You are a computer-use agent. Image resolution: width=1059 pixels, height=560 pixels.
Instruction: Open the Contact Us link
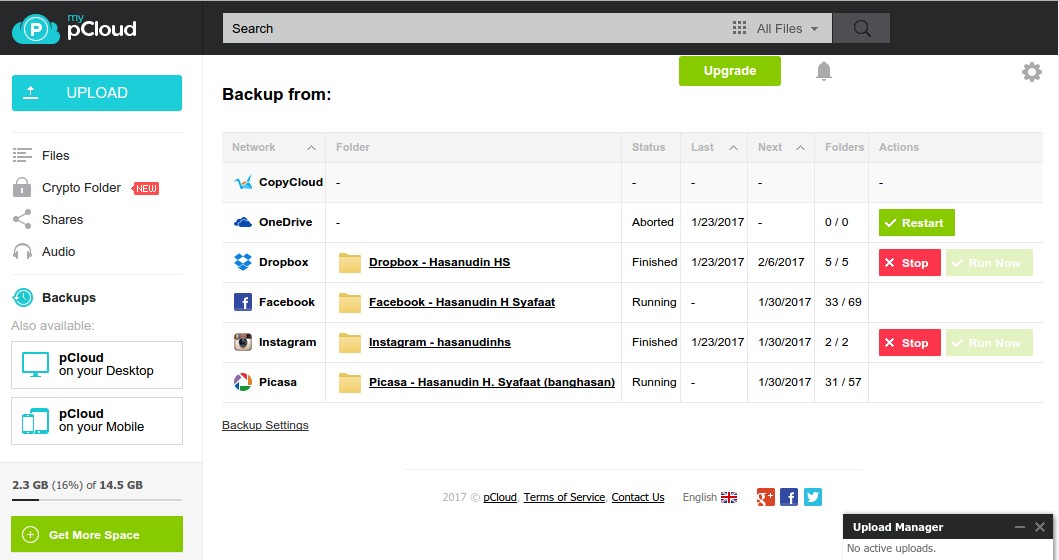638,497
